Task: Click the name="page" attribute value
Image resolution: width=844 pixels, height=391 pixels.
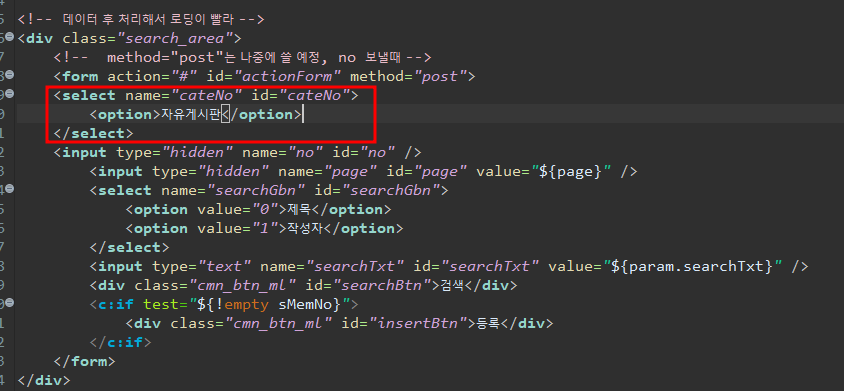Action: (350, 171)
